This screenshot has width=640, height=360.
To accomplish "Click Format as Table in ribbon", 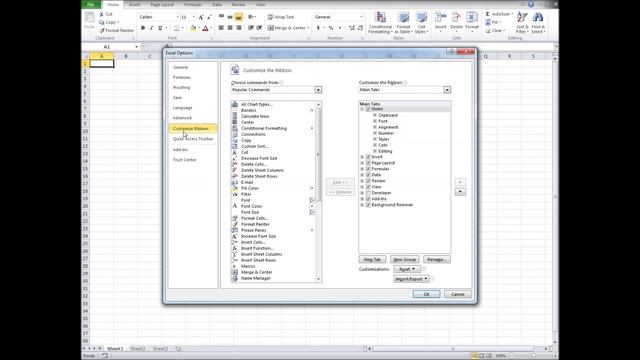I will pos(403,23).
